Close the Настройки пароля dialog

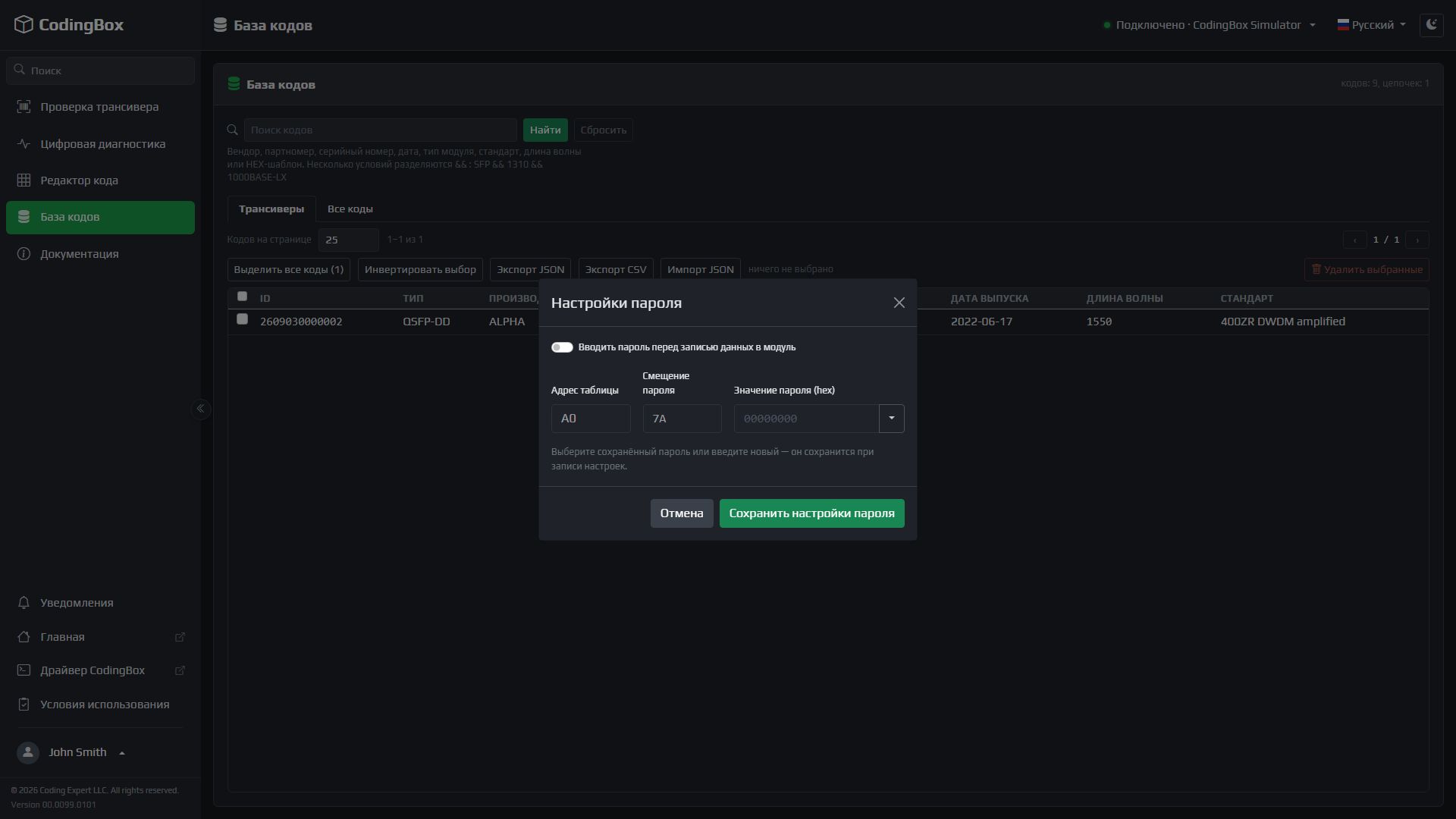coord(899,303)
